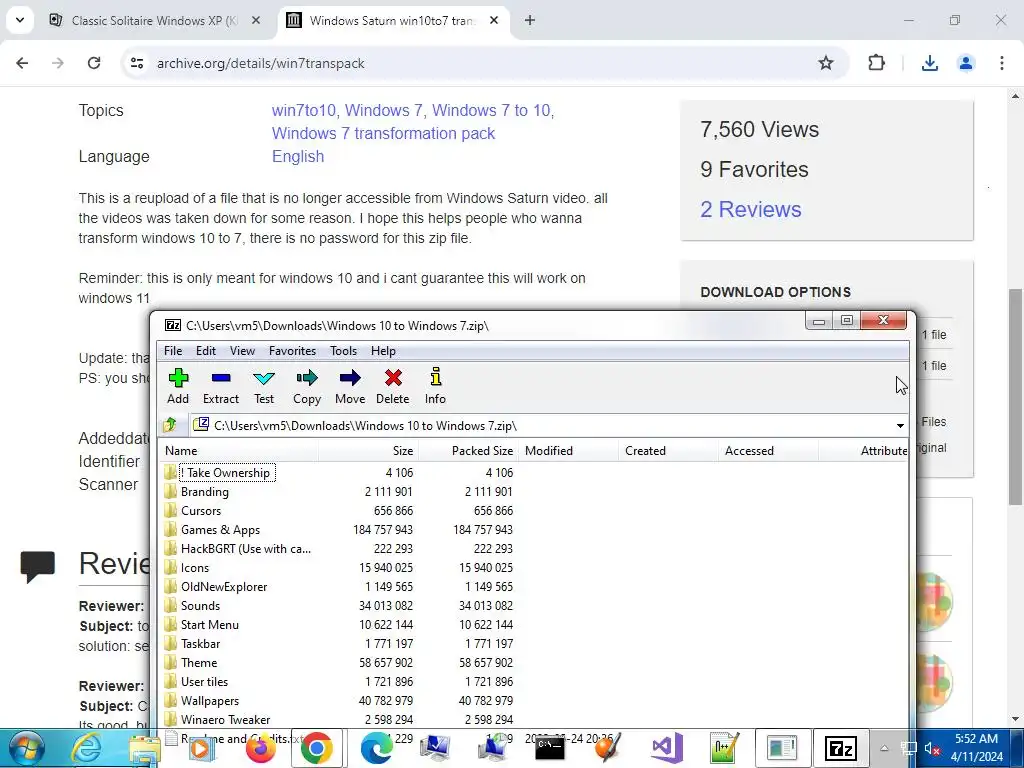The height and width of the screenshot is (768, 1024).
Task: Sort the file list by Name column
Action: pyautogui.click(x=238, y=451)
